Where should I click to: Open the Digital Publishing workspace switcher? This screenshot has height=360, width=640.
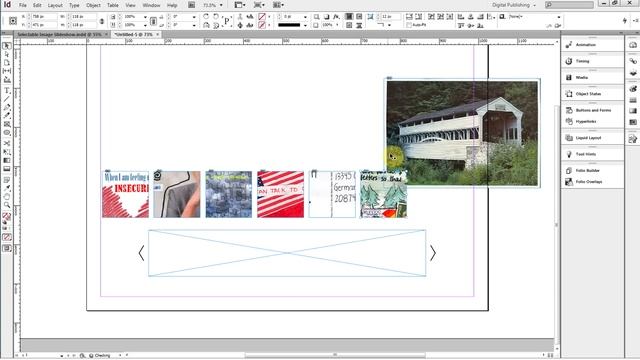pyautogui.click(x=514, y=5)
